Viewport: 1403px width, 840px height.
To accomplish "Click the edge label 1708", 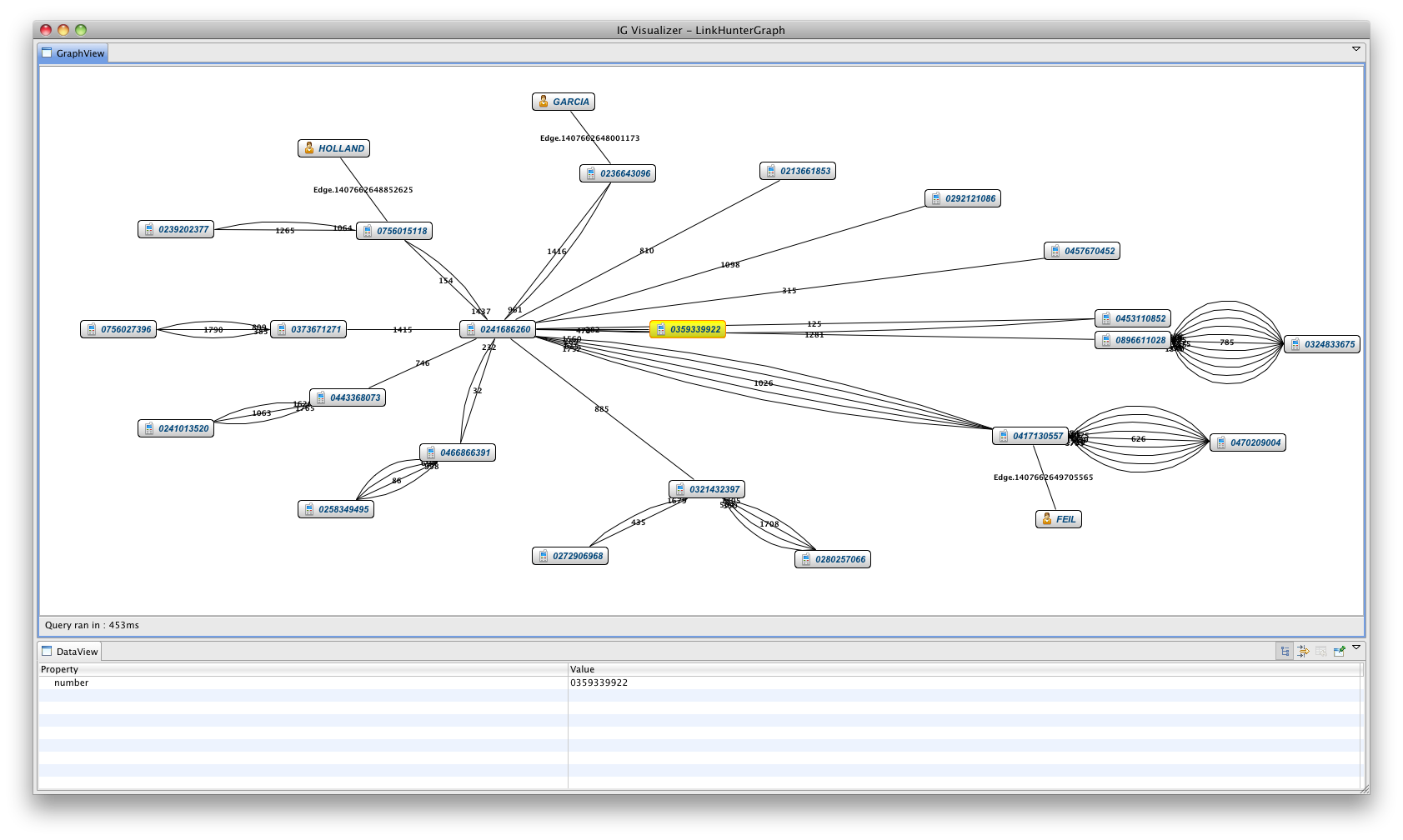I will tap(769, 524).
